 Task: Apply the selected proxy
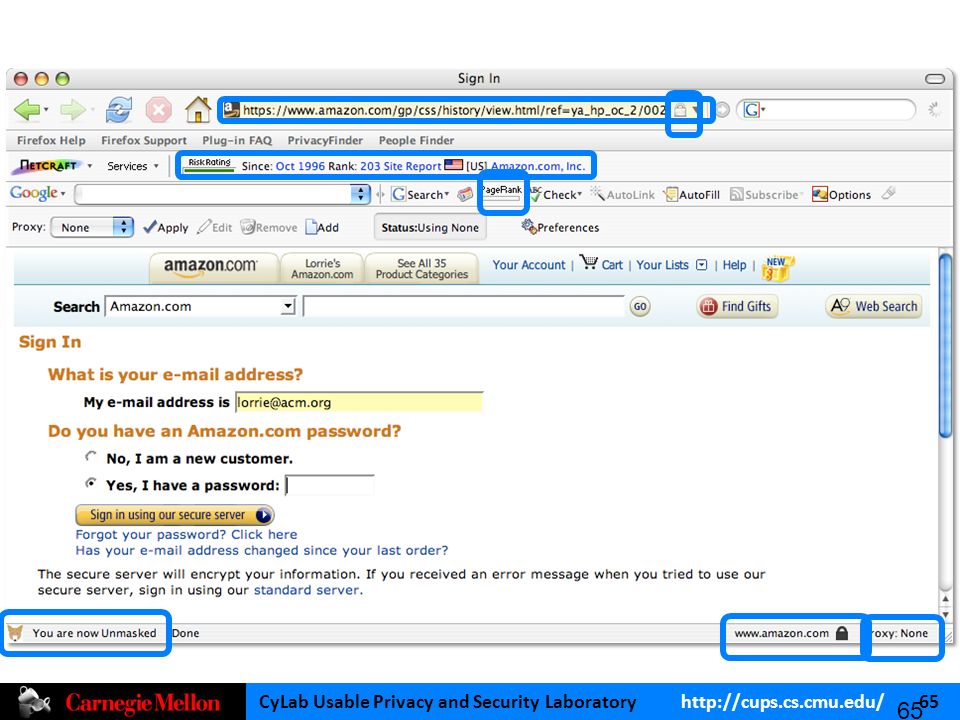click(165, 227)
